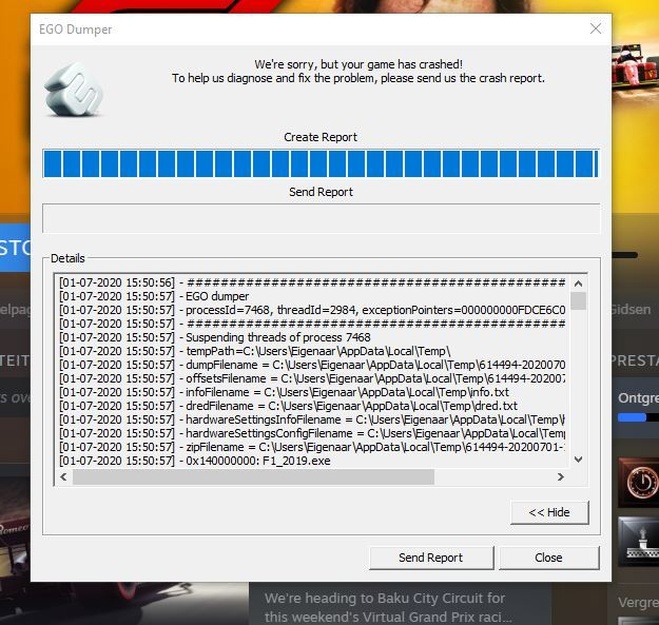
Task: Click the log scroll down arrow
Action: (x=578, y=459)
